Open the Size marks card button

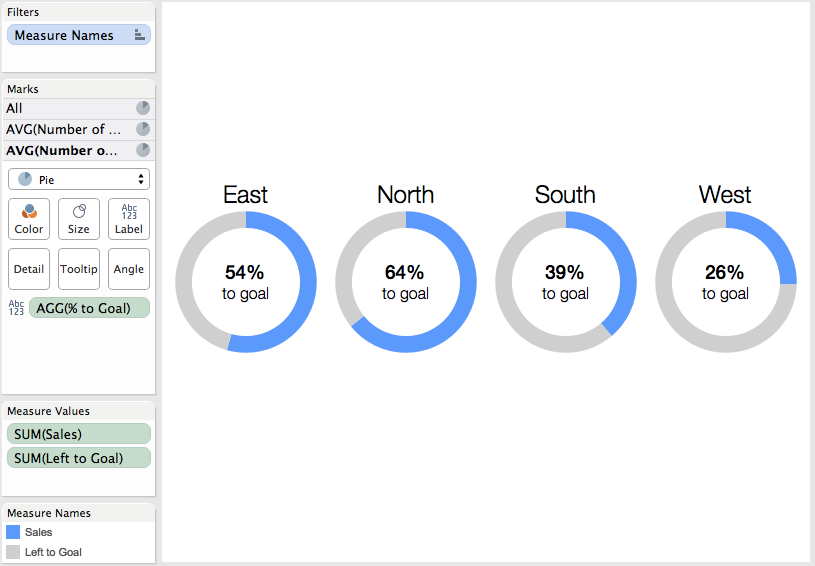78,219
